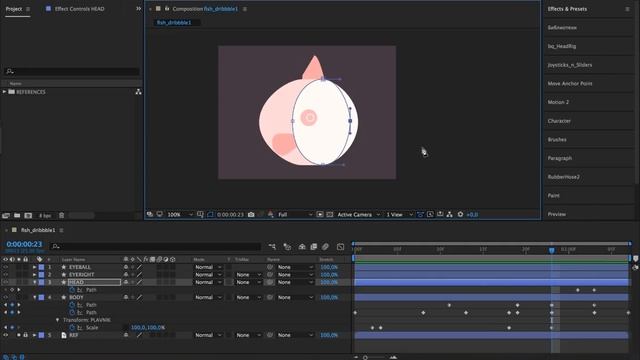Open the RubberHose2 panel entry
The width and height of the screenshot is (640, 360).
pos(563,177)
